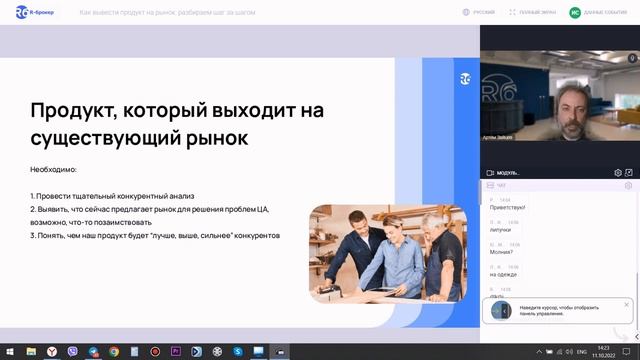Click the R-брокер logo in header

[x=34, y=12]
